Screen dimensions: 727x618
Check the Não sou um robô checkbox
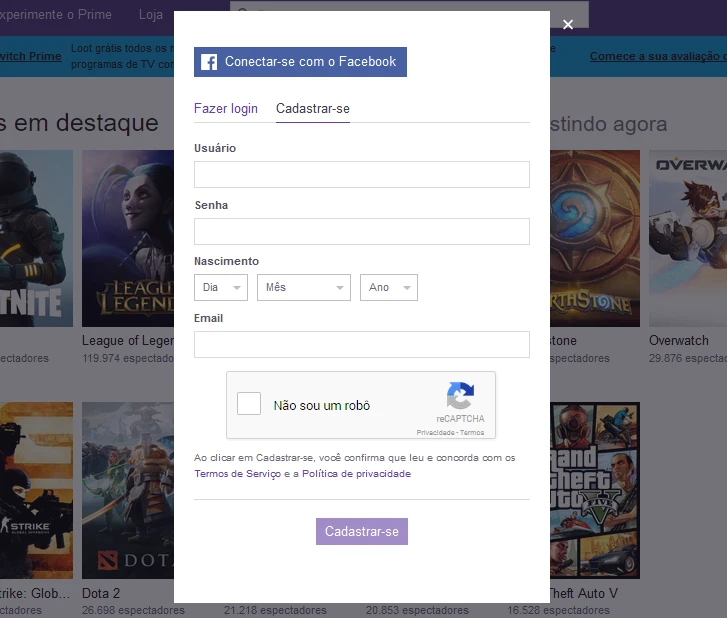pos(249,403)
